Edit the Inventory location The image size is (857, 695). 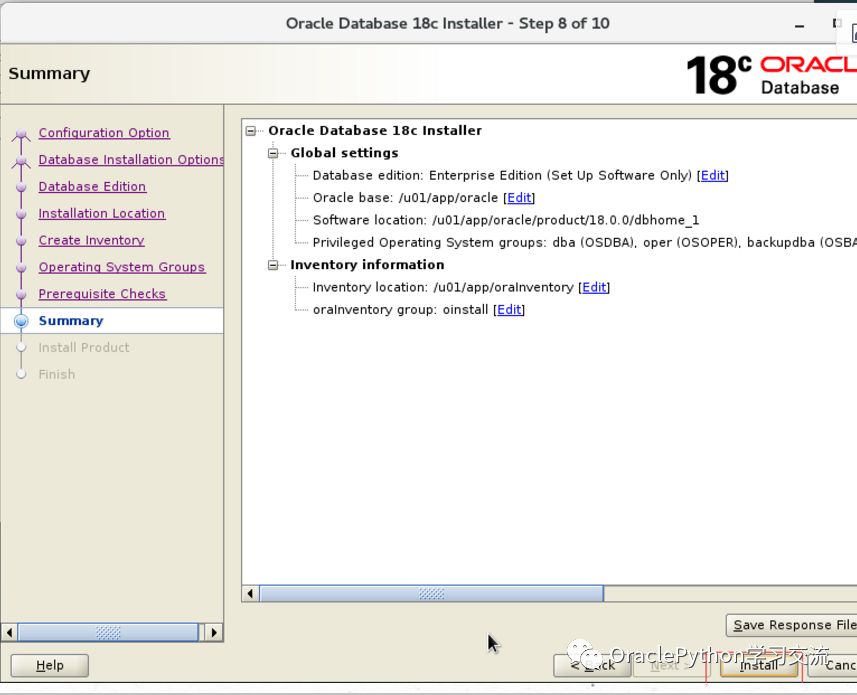coord(594,287)
